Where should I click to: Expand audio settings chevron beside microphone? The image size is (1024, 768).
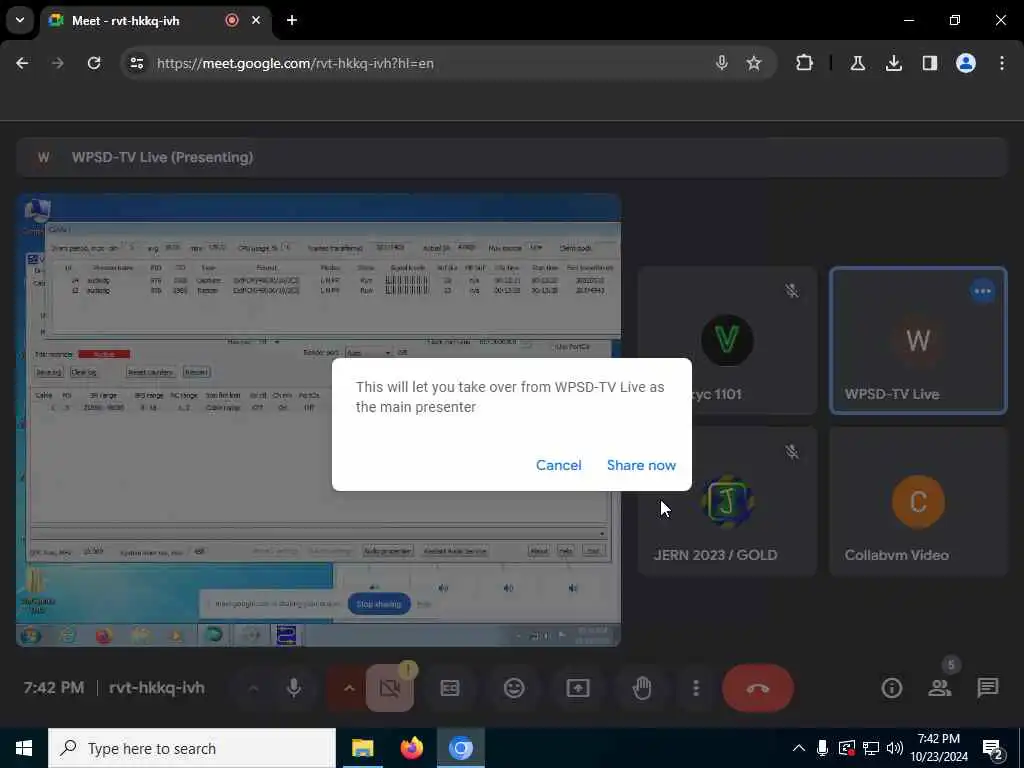[253, 688]
